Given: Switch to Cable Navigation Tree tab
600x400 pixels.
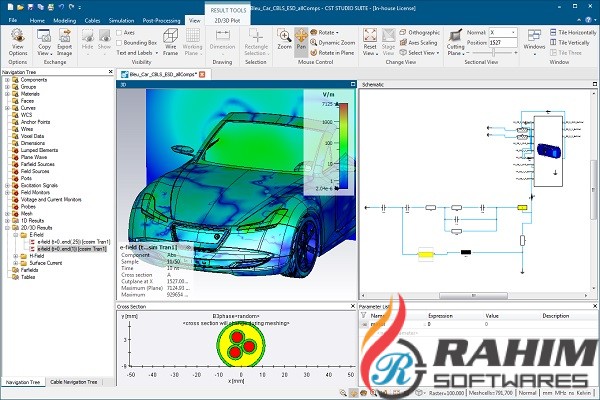Looking at the screenshot, I should (73, 382).
